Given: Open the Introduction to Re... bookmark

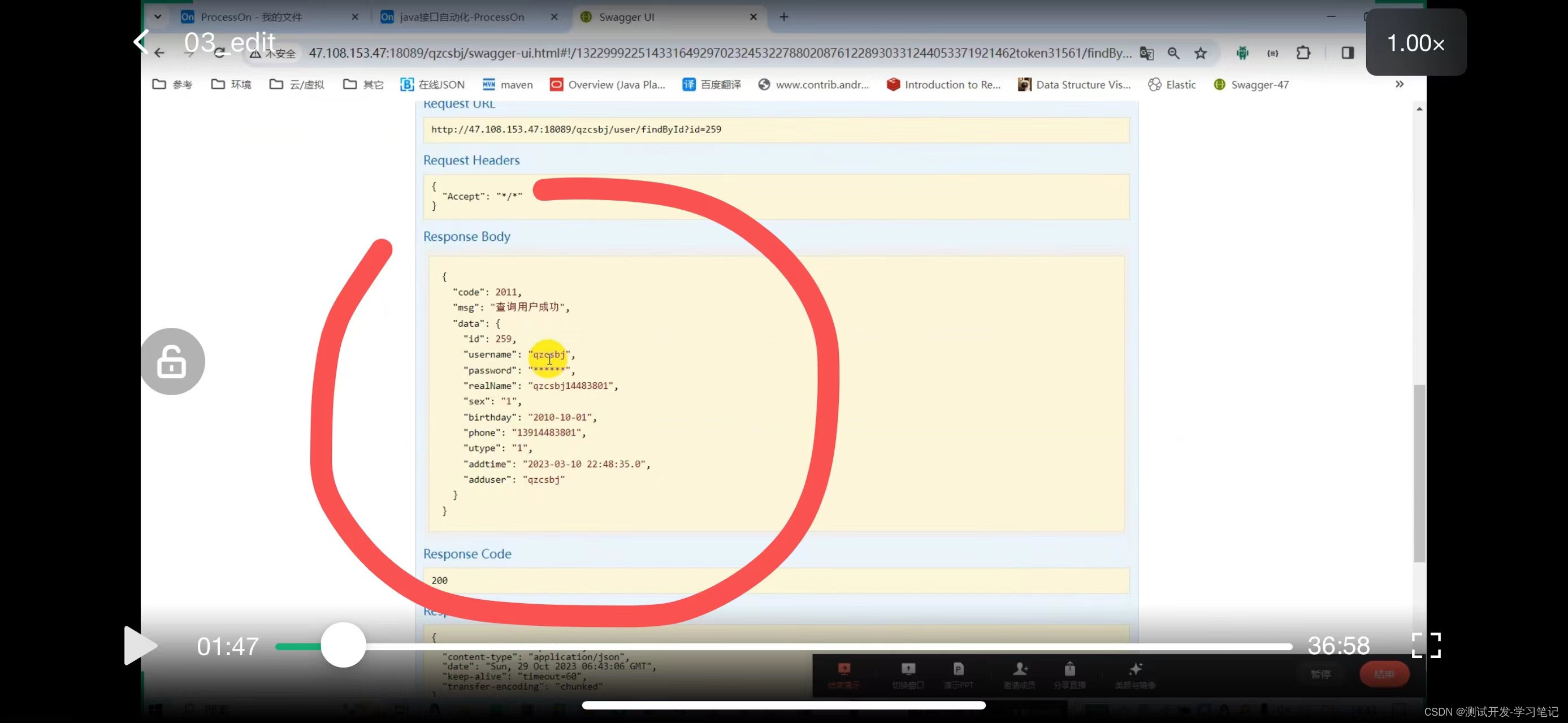Looking at the screenshot, I should pyautogui.click(x=943, y=85).
